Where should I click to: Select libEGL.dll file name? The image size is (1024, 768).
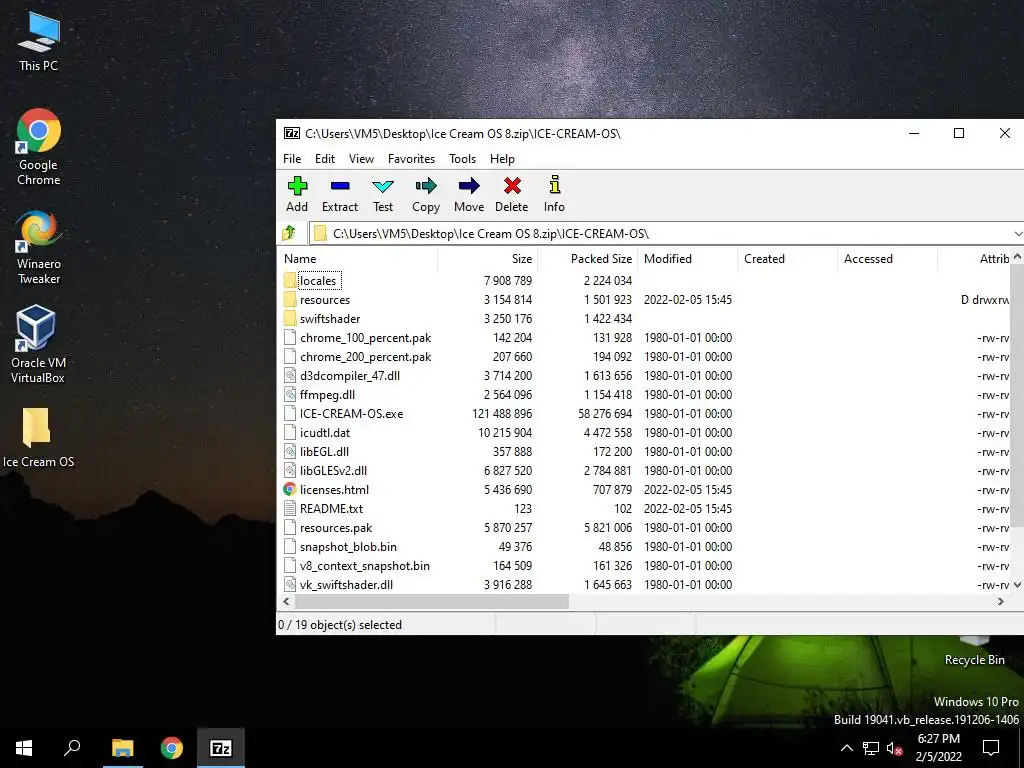tap(324, 451)
